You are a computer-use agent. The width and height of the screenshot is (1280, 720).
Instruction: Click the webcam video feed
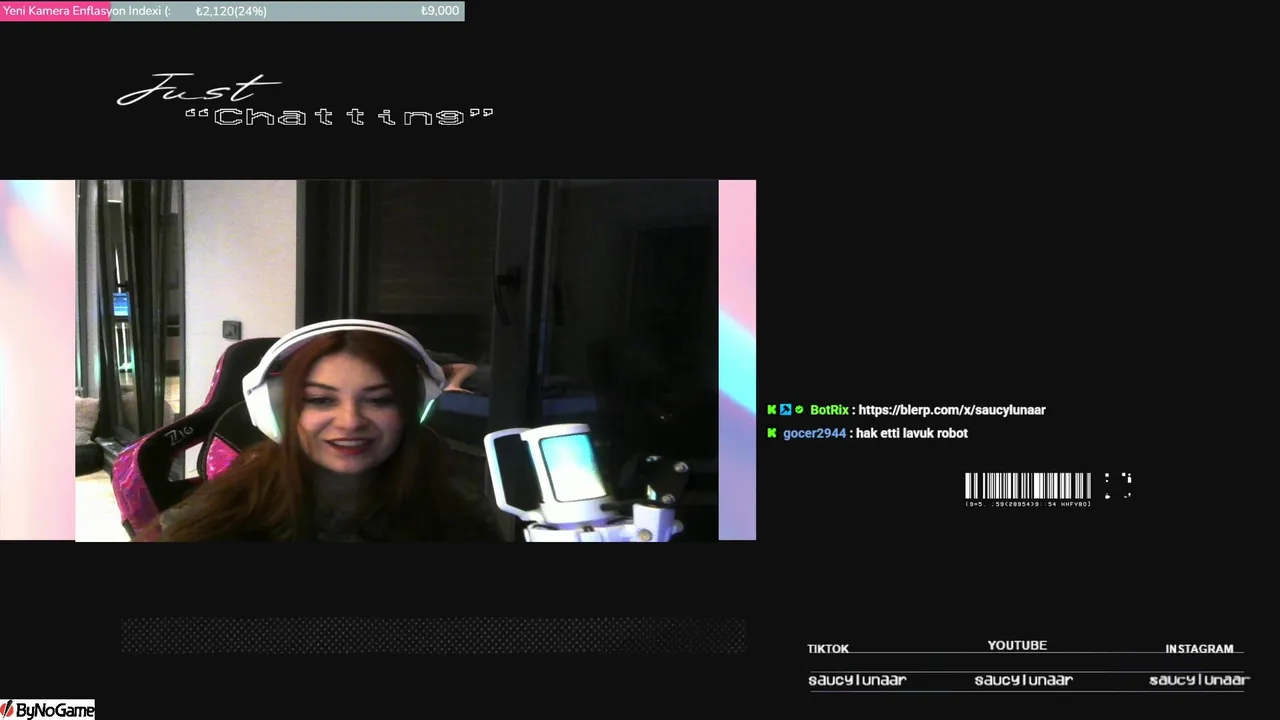click(x=397, y=361)
